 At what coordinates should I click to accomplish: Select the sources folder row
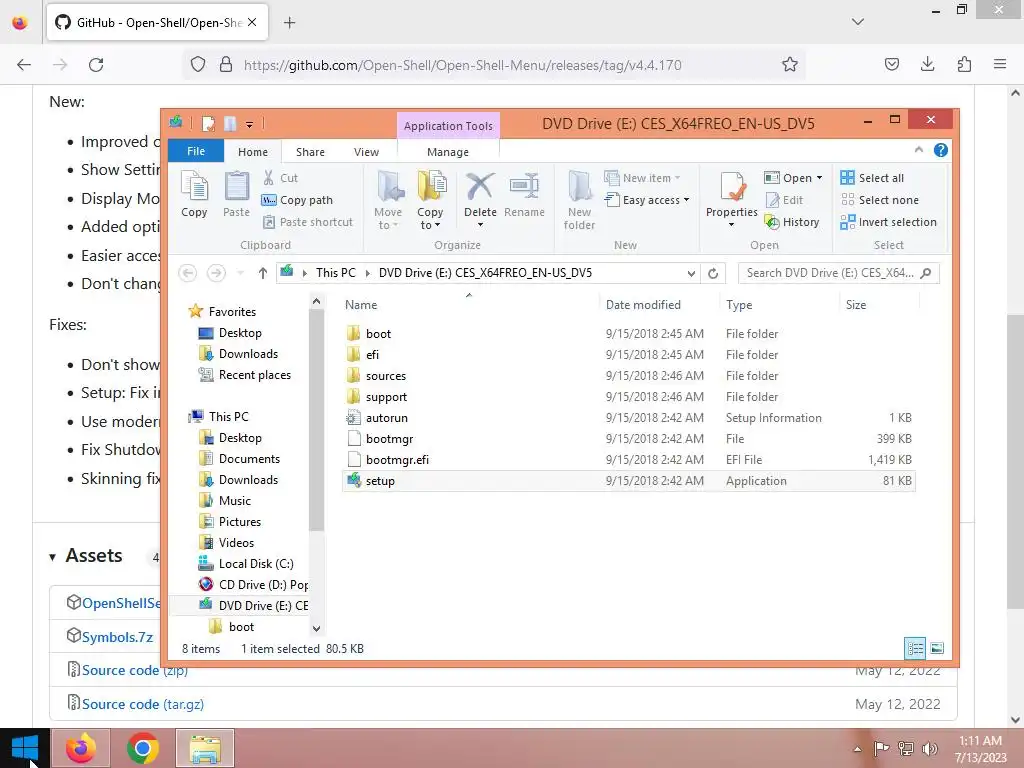[628, 376]
